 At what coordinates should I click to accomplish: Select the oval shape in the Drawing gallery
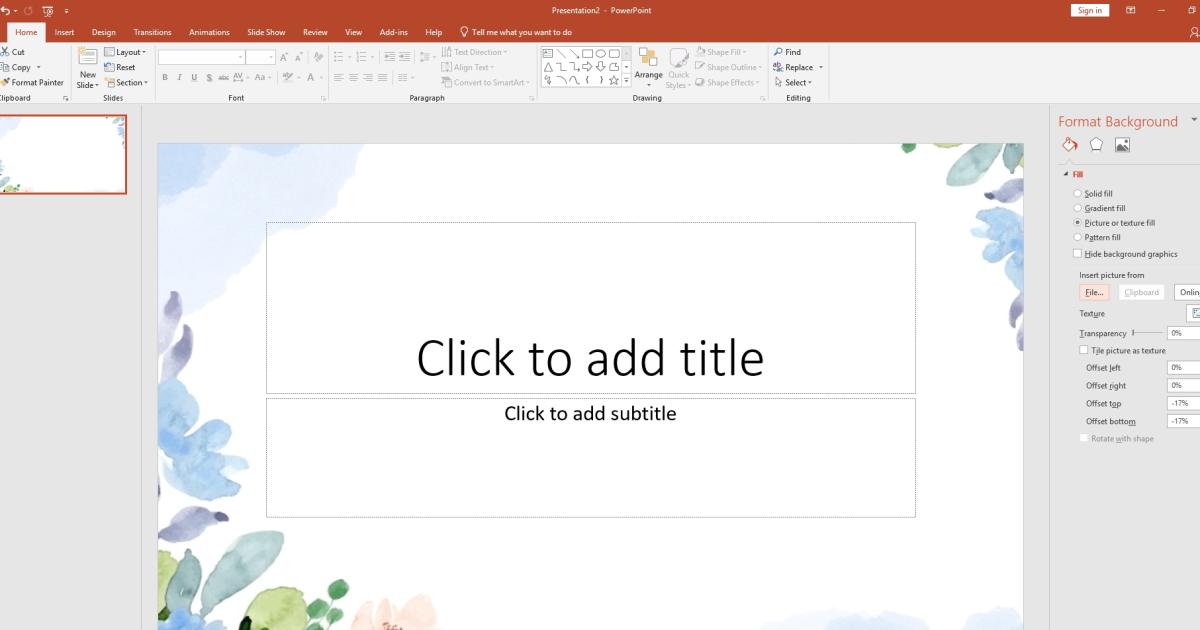601,53
